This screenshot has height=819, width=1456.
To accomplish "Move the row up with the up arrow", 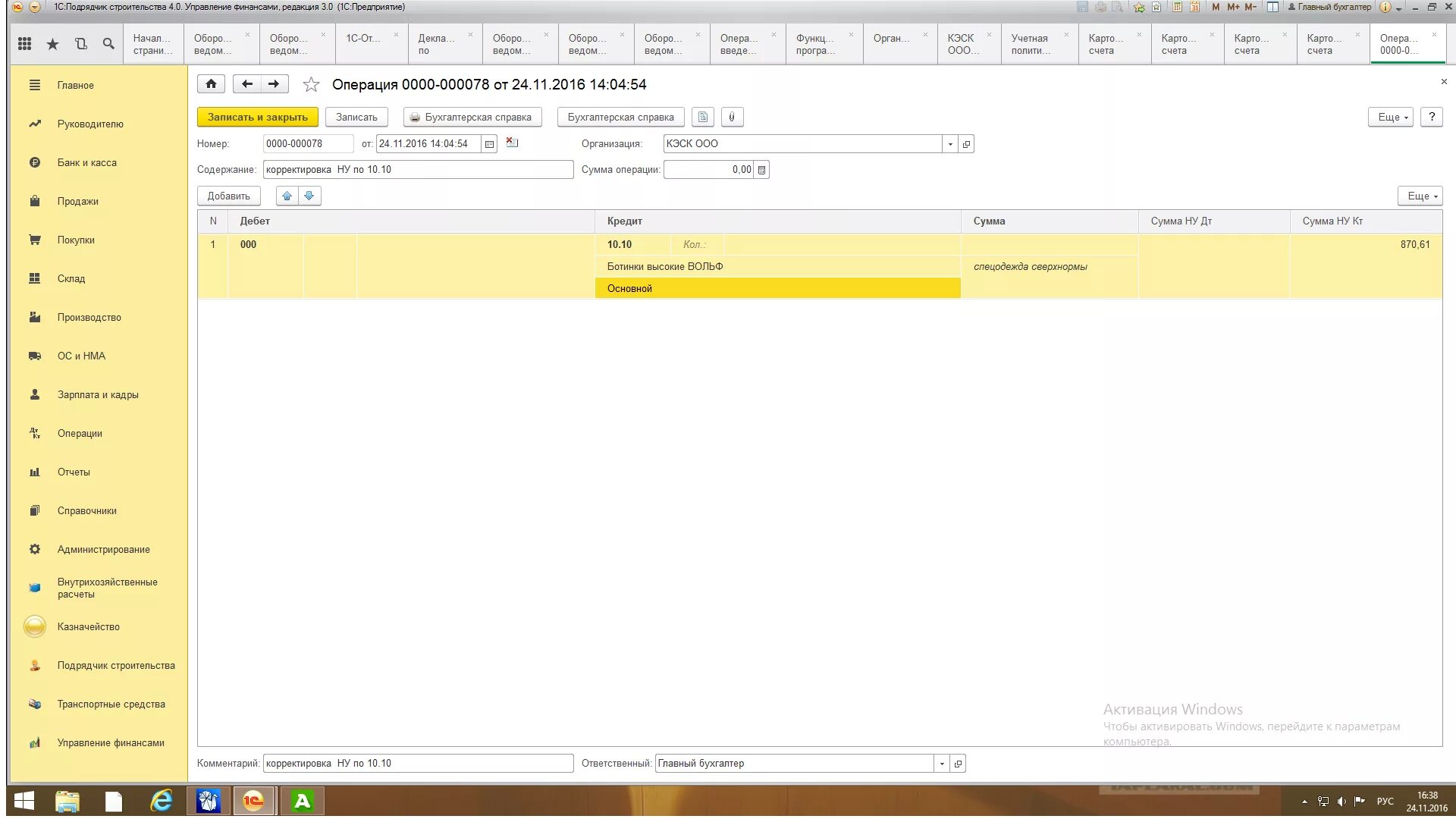I will 287,196.
